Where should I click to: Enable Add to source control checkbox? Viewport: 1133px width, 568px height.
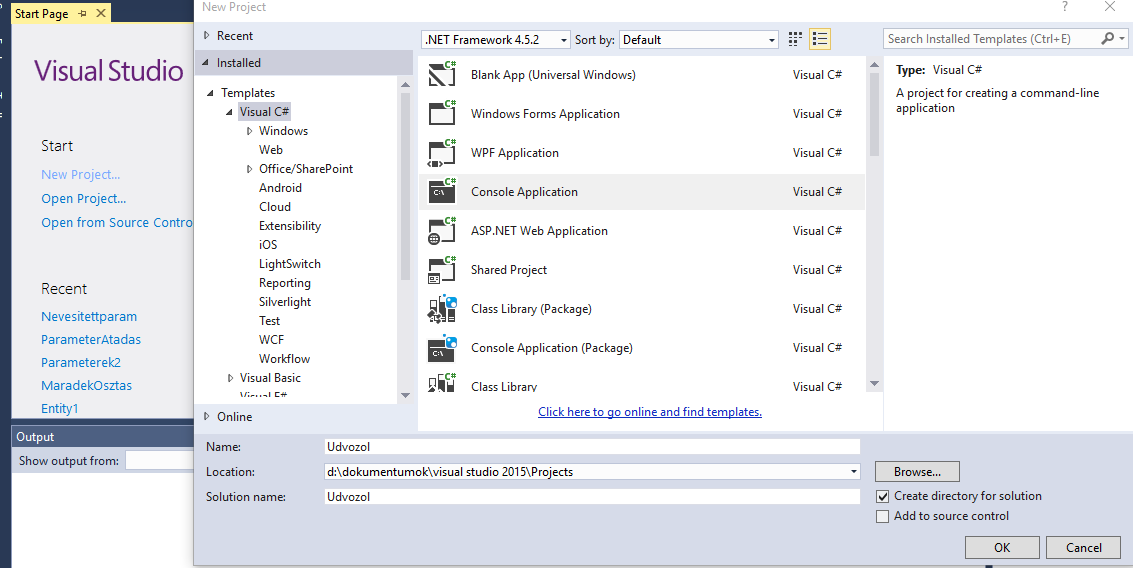(882, 517)
